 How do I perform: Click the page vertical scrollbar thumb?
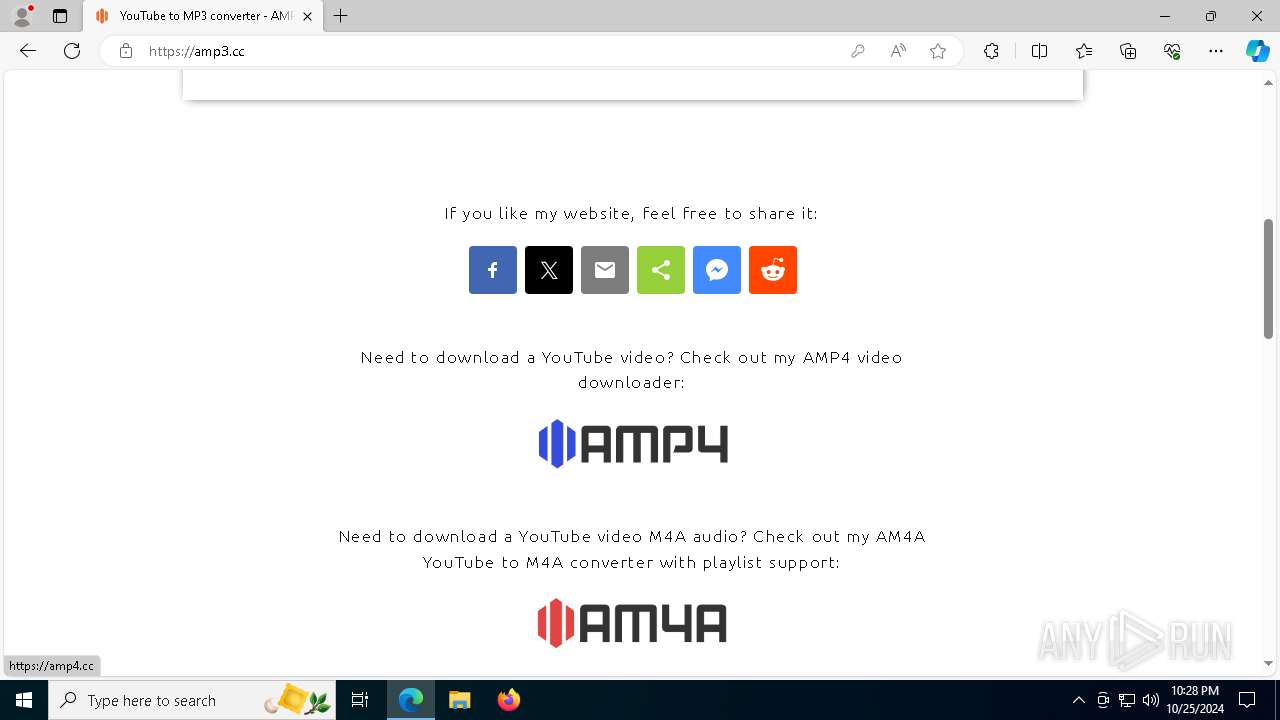(x=1268, y=279)
